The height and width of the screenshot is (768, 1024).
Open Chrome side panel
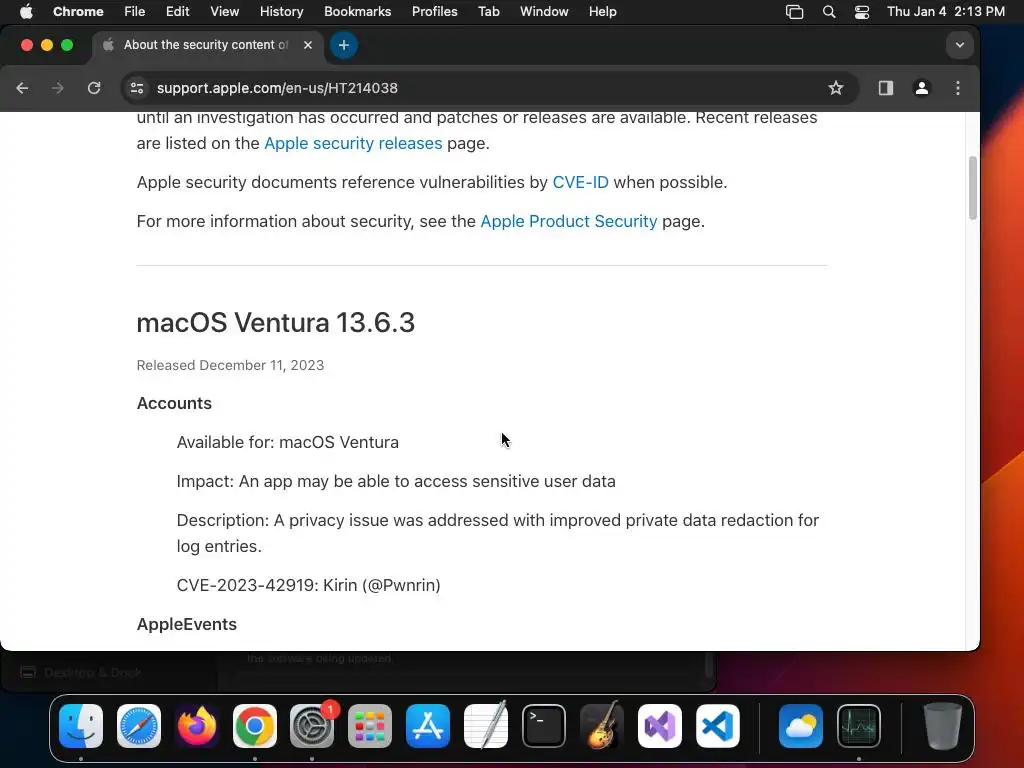pyautogui.click(x=886, y=88)
